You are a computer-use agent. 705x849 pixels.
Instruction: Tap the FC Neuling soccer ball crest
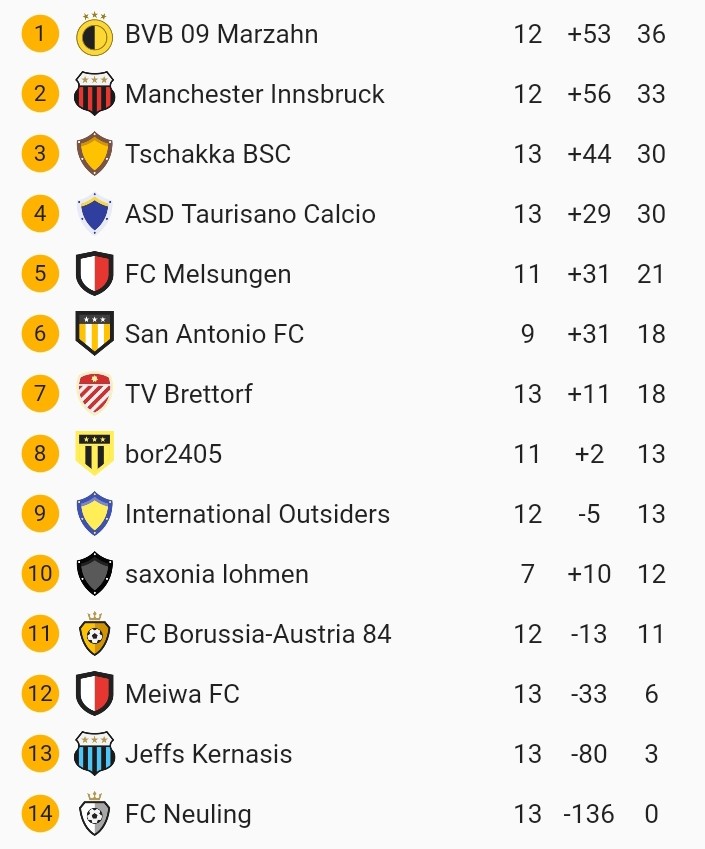(x=95, y=814)
